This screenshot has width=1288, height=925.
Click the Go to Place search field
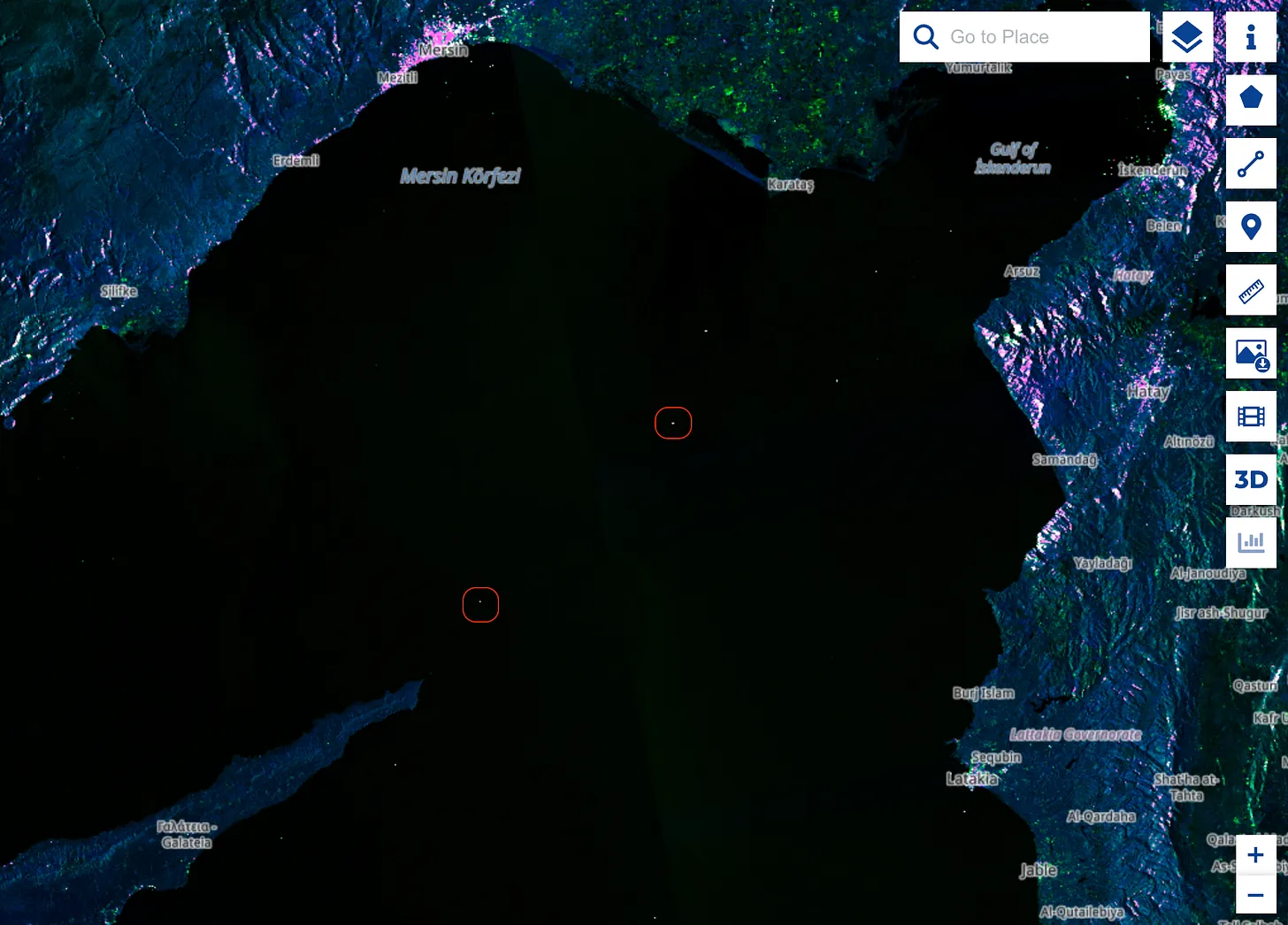[1024, 37]
